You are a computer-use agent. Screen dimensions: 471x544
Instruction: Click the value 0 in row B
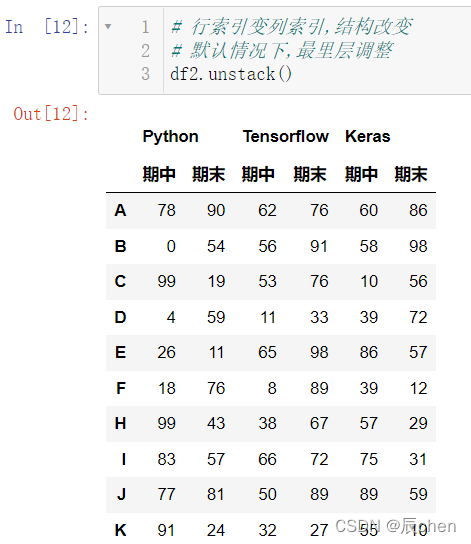pos(171,246)
